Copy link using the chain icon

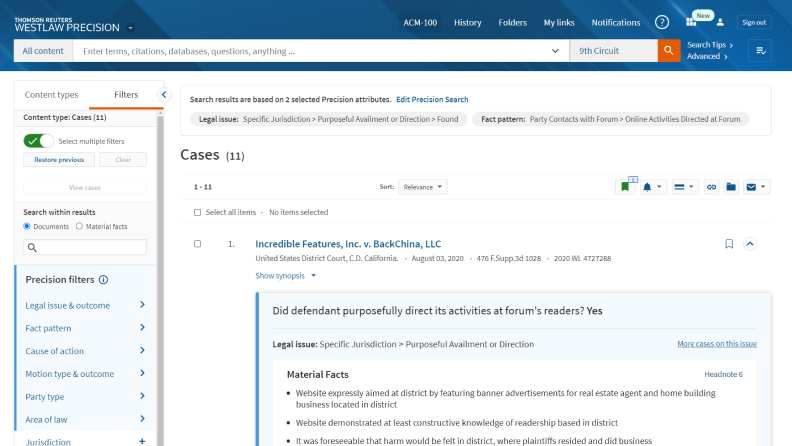click(x=711, y=186)
